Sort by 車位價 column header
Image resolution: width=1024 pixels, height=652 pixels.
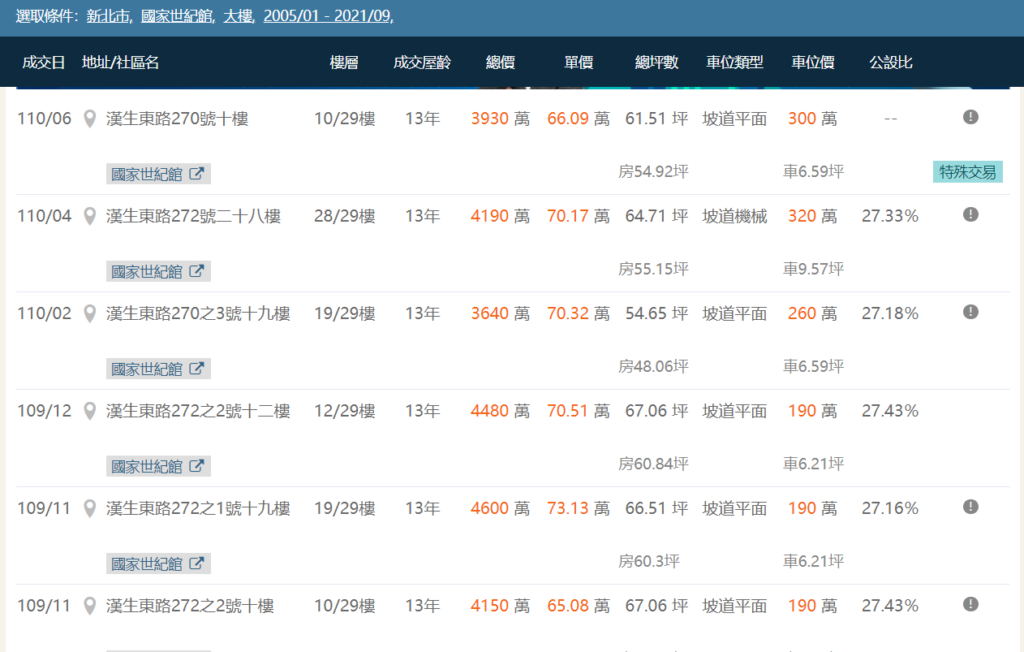click(813, 62)
